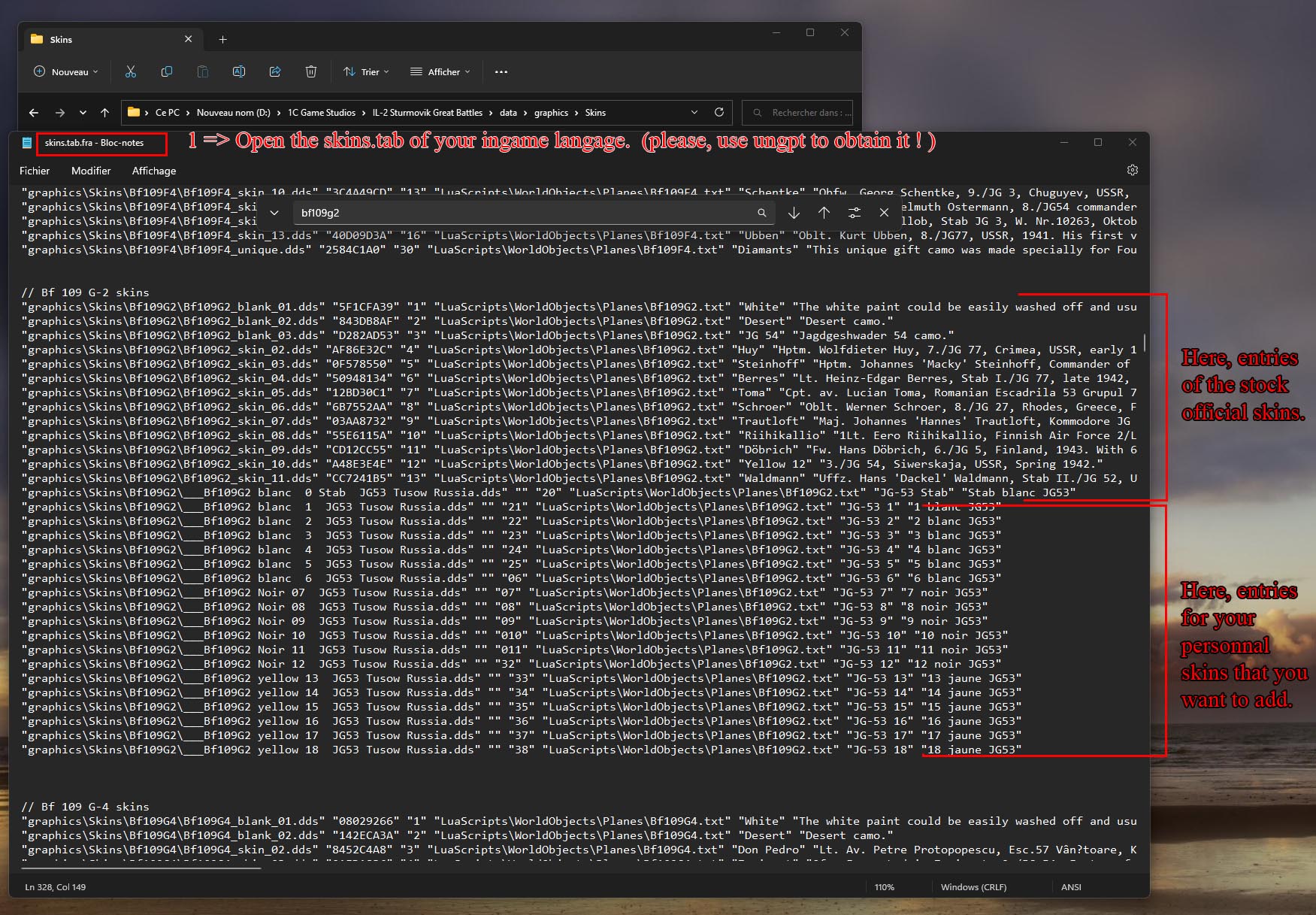This screenshot has height=915, width=1316.
Task: Open the Nouveau dropdown in Explorer
Action: click(x=66, y=72)
